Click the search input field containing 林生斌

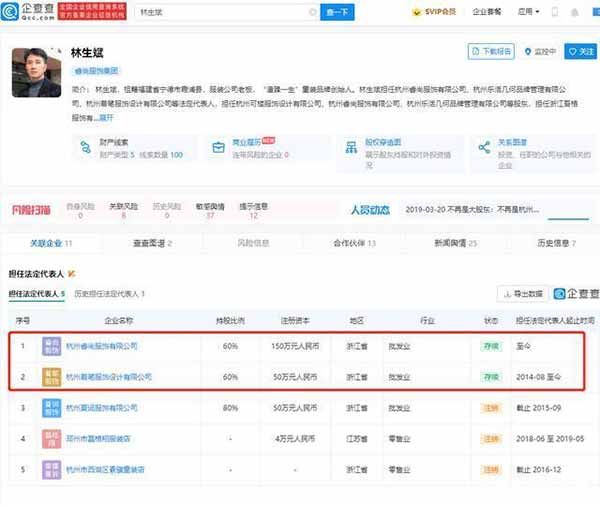tap(220, 13)
